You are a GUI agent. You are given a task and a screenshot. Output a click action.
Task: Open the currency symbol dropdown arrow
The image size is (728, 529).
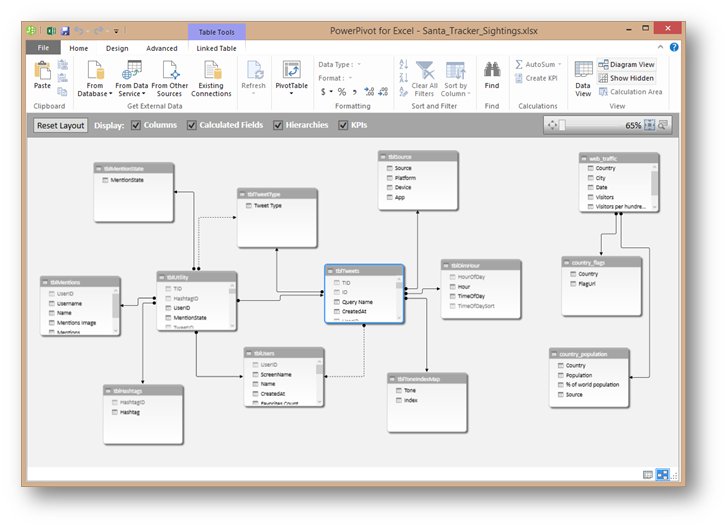(x=332, y=92)
